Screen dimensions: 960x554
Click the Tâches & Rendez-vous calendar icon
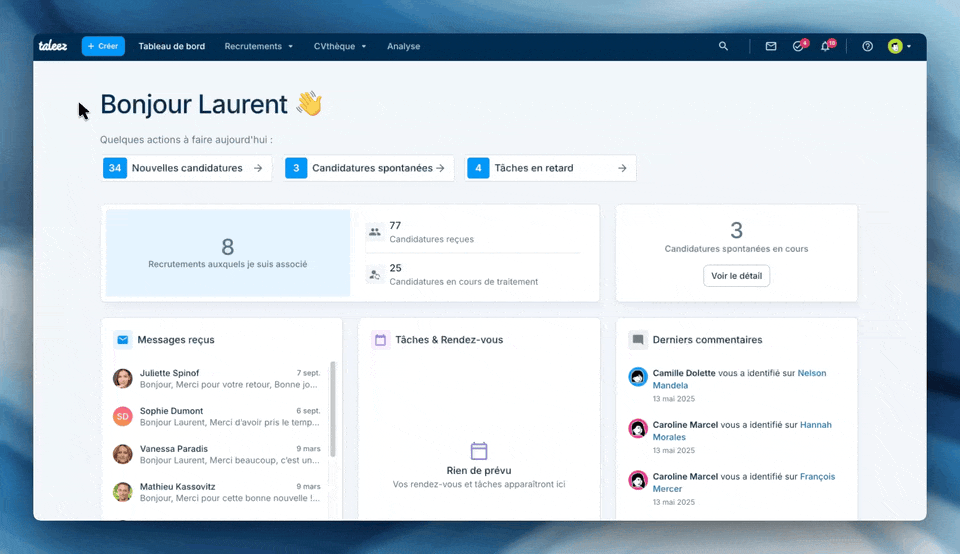click(x=380, y=340)
